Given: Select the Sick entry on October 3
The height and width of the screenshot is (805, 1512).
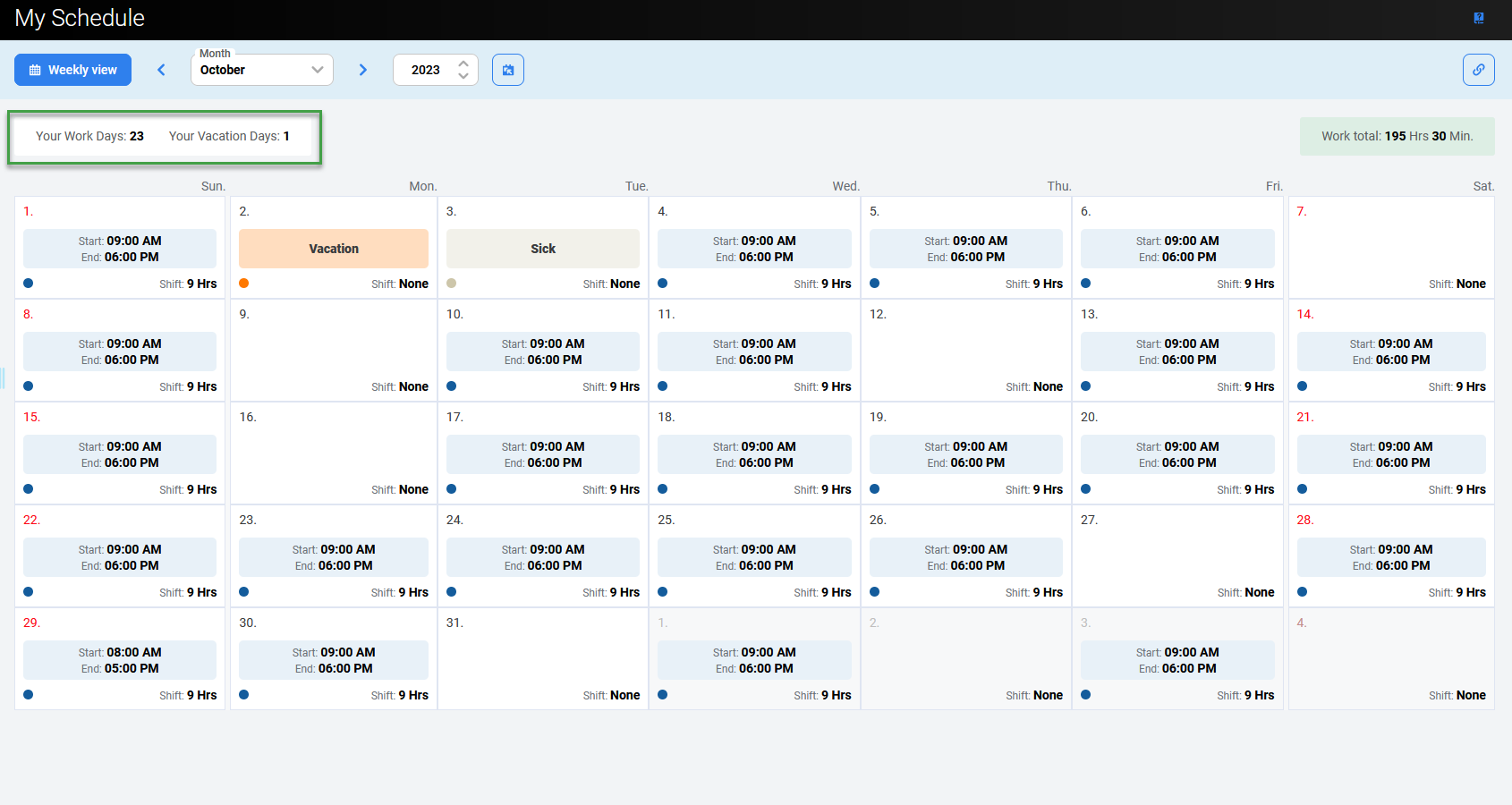Looking at the screenshot, I should [543, 249].
